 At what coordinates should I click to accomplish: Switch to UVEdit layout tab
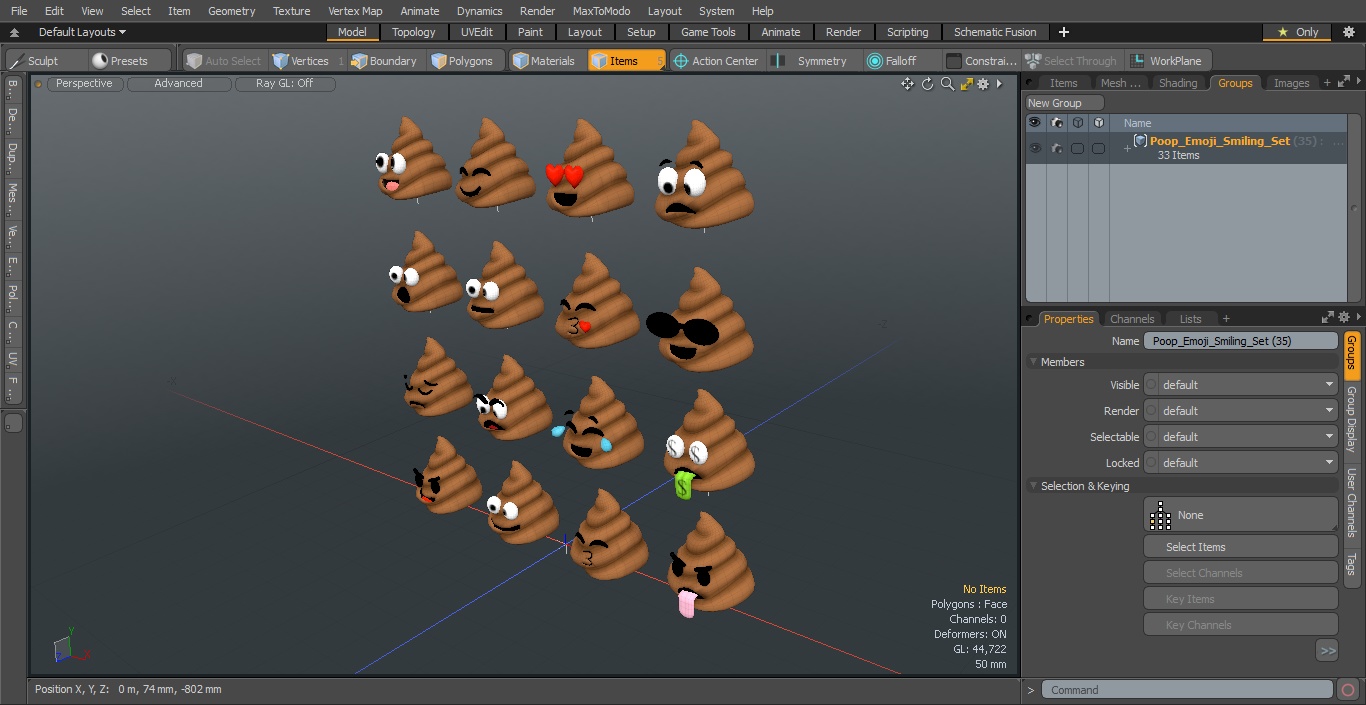coord(477,32)
